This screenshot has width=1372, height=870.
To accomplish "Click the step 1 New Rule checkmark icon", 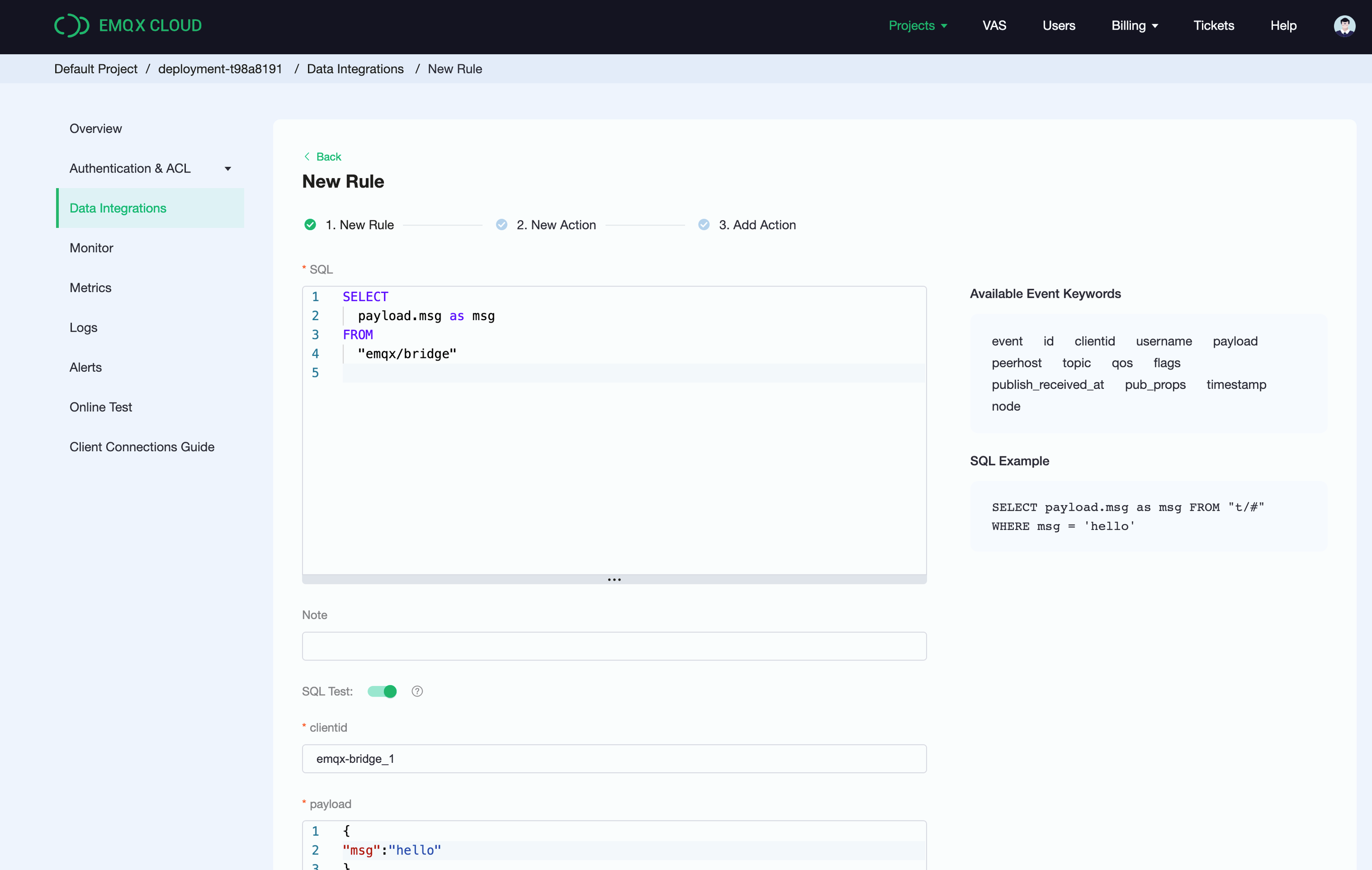I will coord(310,225).
